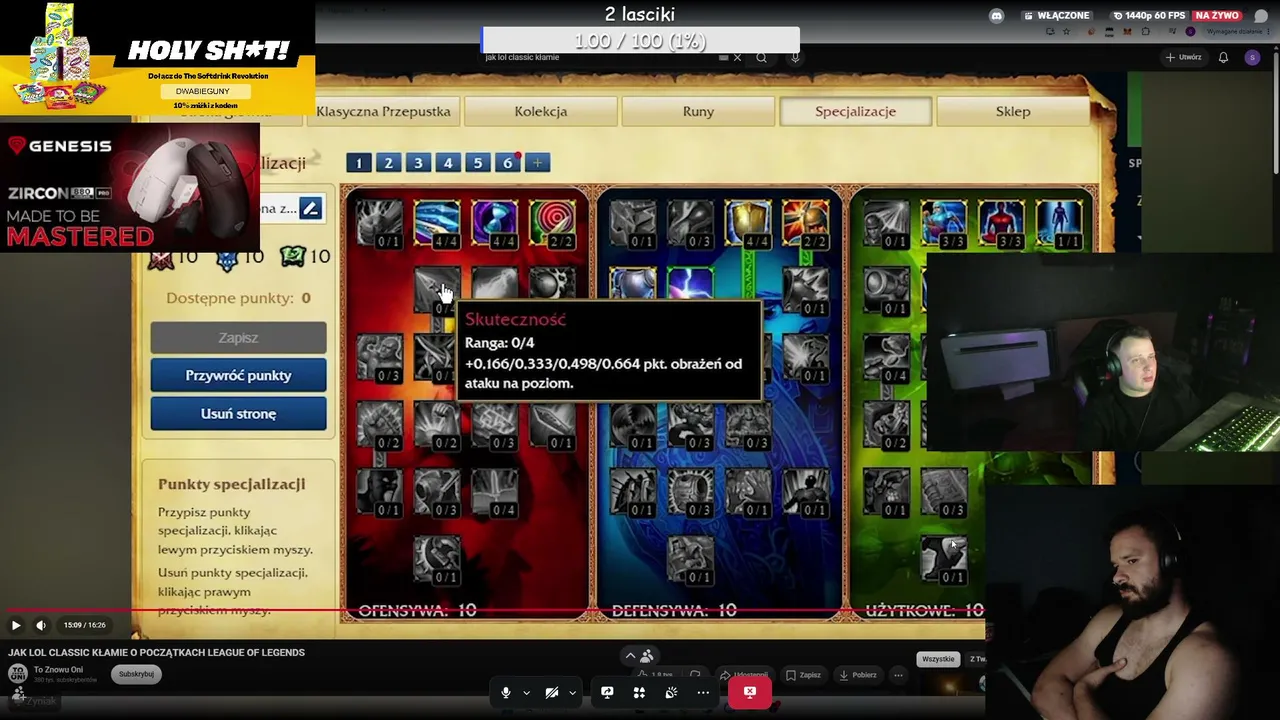Switch to mastery page 3
The width and height of the screenshot is (1280, 720).
[x=418, y=163]
